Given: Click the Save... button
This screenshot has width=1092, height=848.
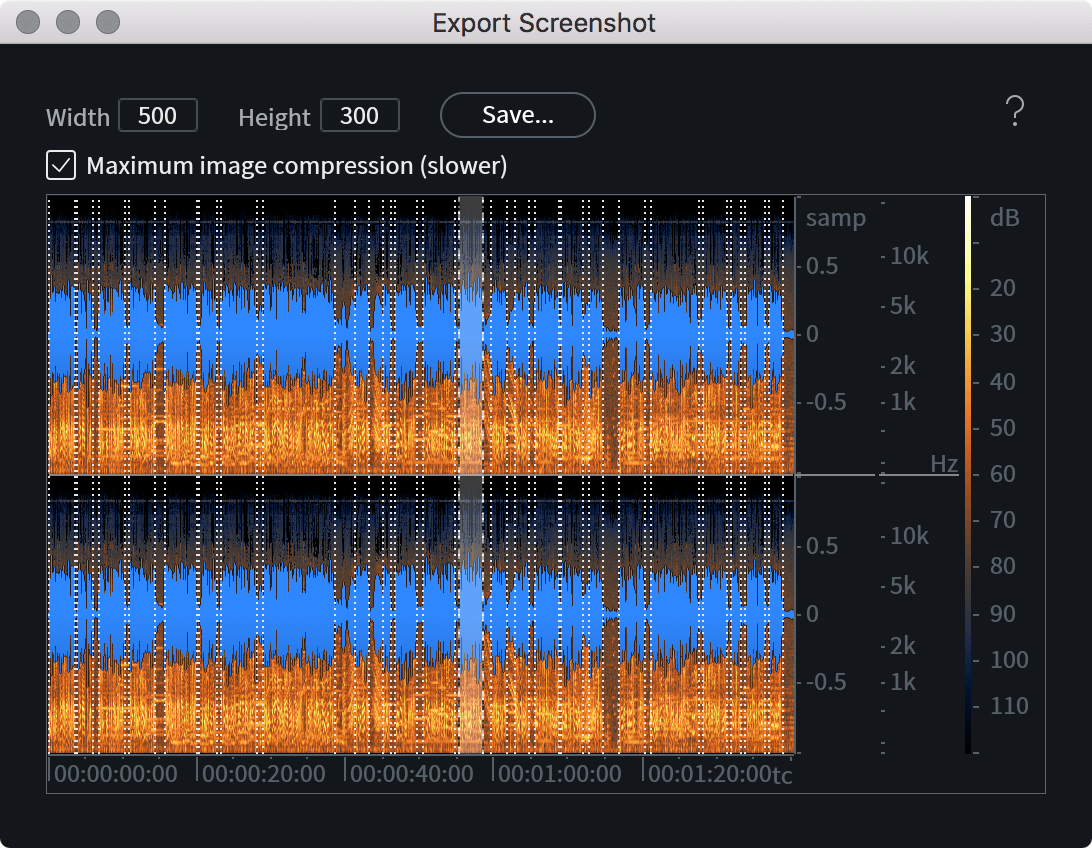Looking at the screenshot, I should [517, 115].
